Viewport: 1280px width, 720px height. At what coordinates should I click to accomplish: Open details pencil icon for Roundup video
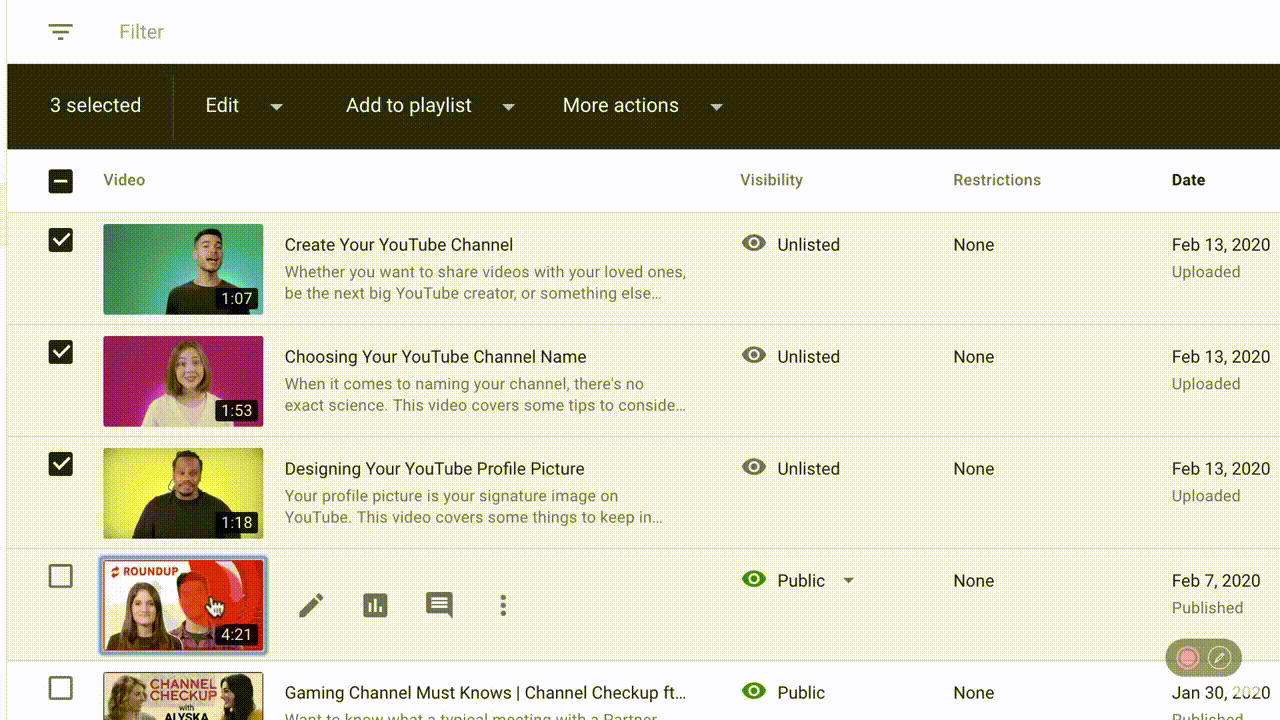(311, 605)
